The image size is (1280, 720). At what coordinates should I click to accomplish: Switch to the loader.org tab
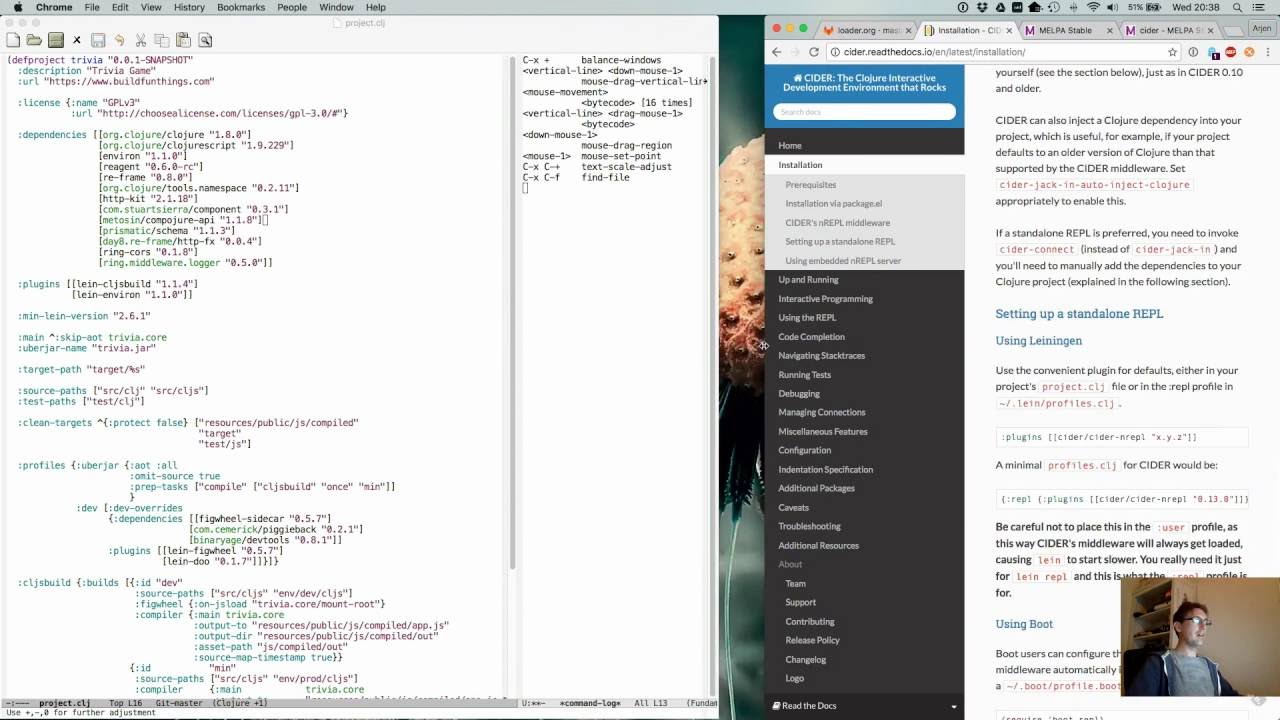click(865, 30)
